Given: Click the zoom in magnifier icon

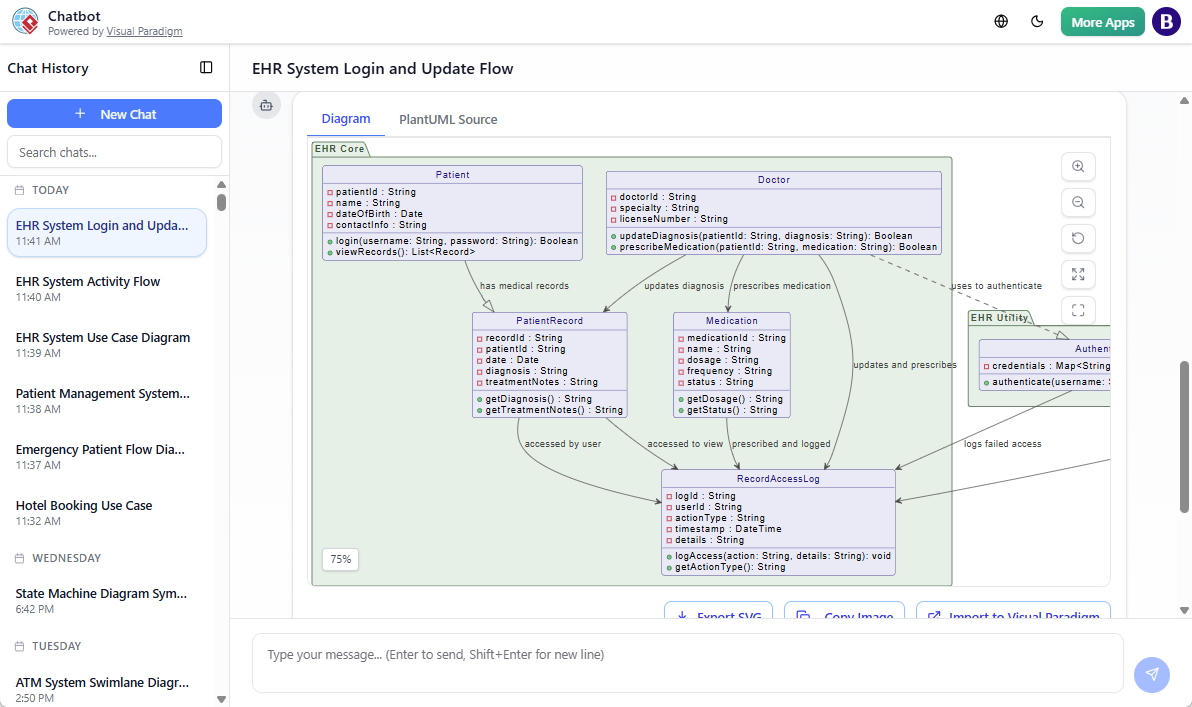Looking at the screenshot, I should [x=1078, y=167].
